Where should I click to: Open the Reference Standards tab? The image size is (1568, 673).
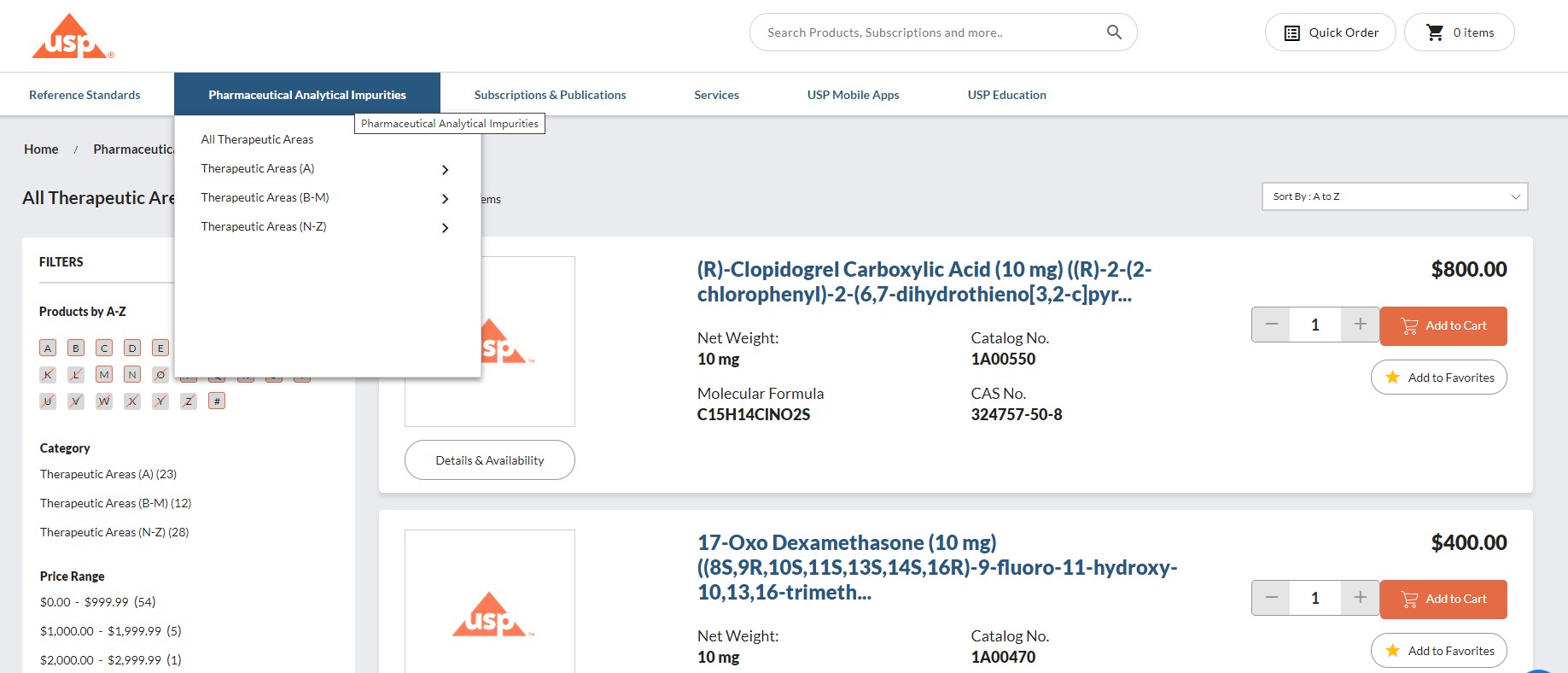85,95
